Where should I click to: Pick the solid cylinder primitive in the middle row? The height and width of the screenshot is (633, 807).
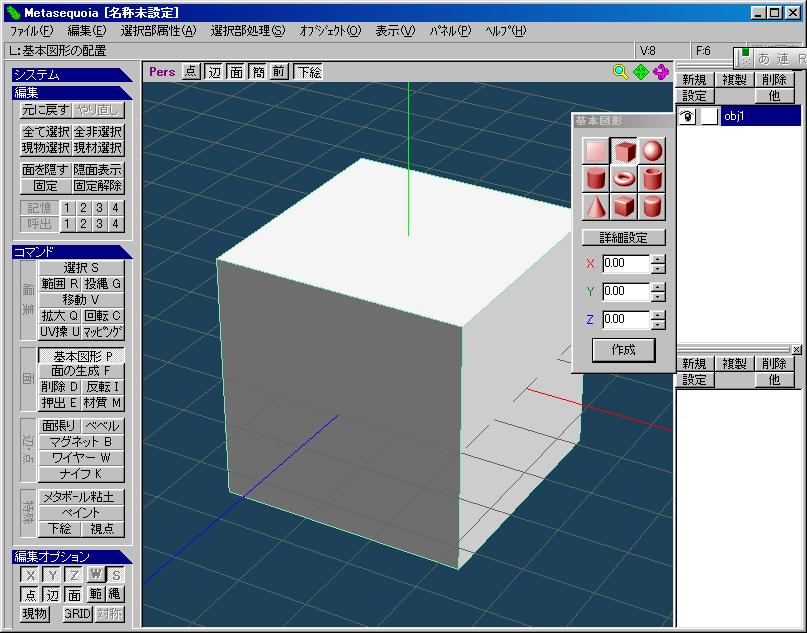[596, 179]
